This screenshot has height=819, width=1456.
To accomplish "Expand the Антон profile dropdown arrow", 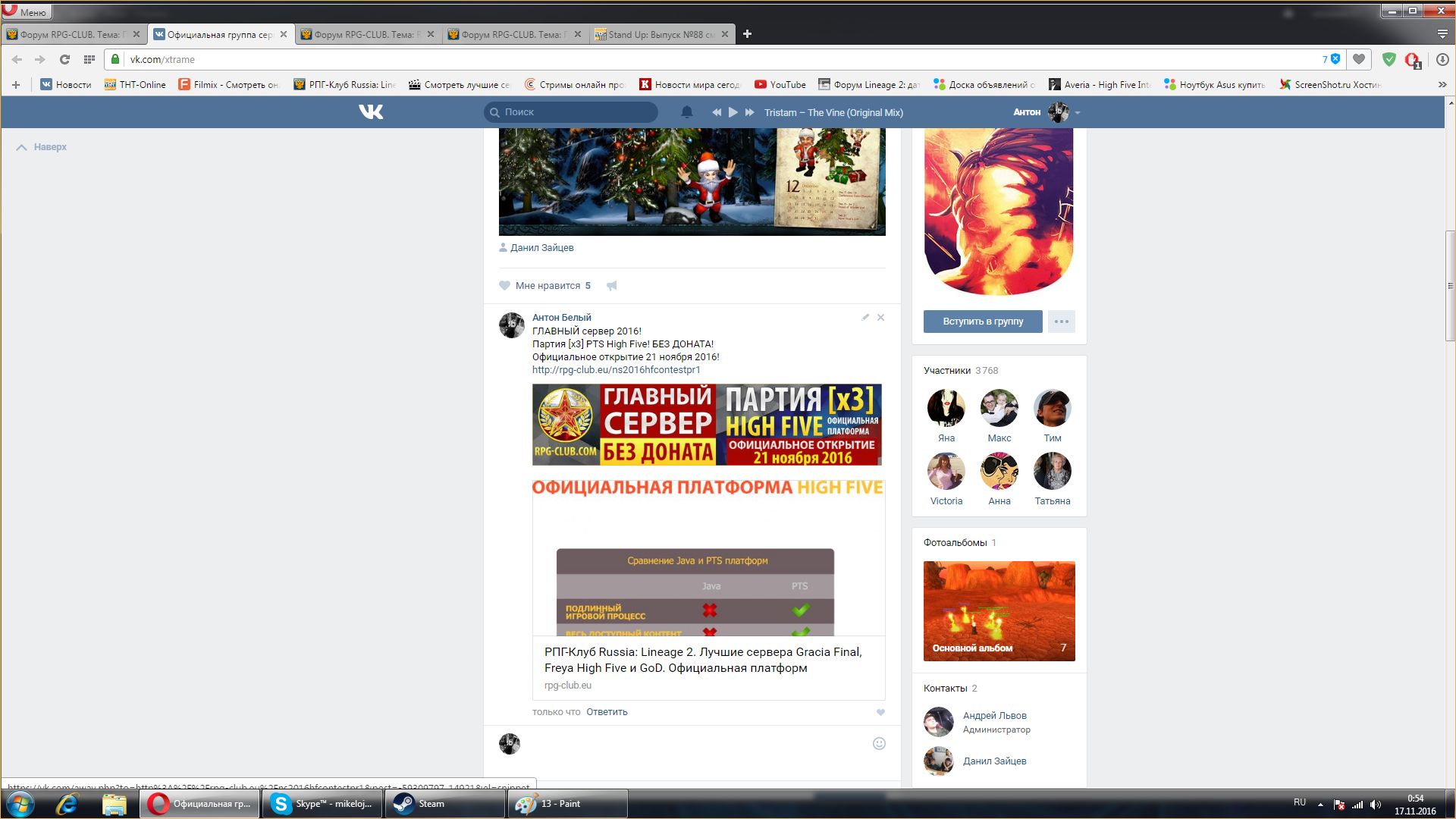I will tap(1078, 113).
